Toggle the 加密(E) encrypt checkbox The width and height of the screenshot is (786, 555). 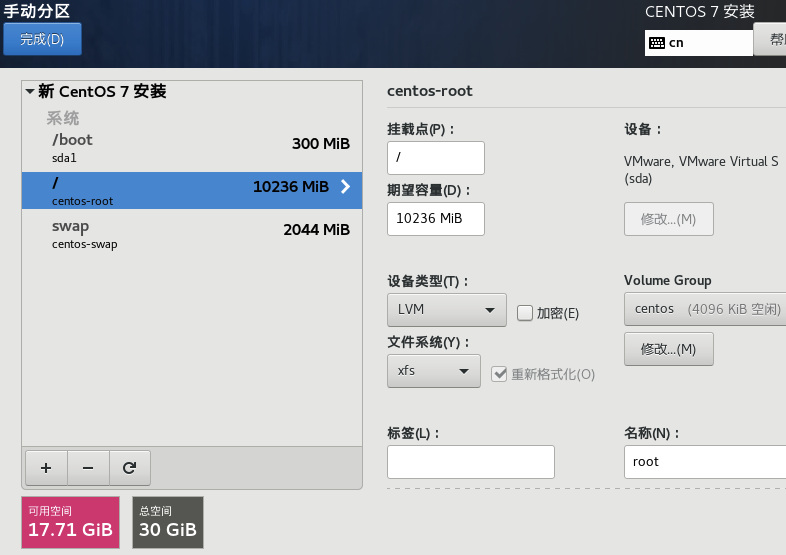coord(524,313)
